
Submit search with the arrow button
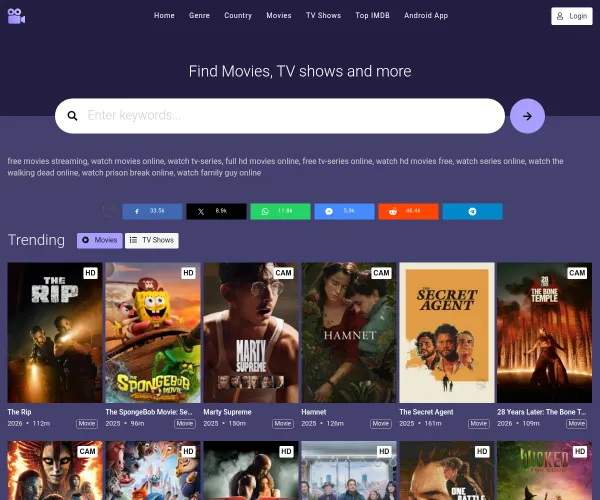[x=527, y=116]
